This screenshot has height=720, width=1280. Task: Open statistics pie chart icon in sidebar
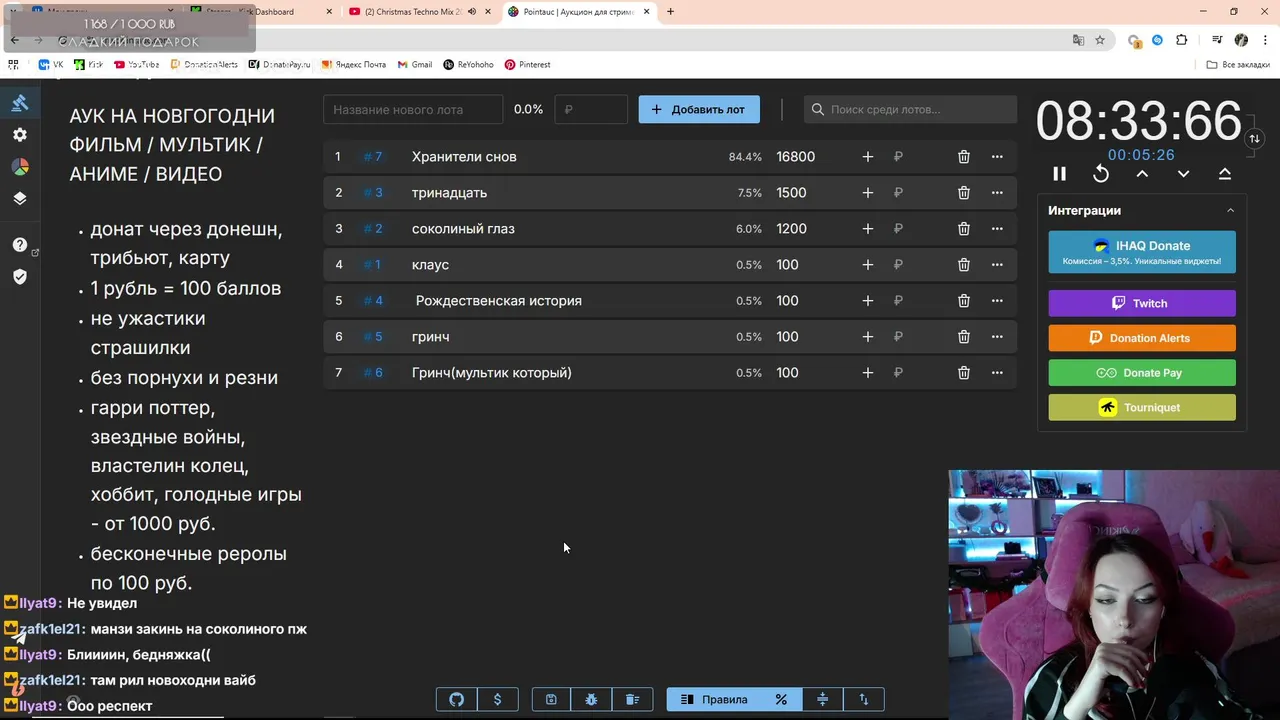tap(20, 167)
